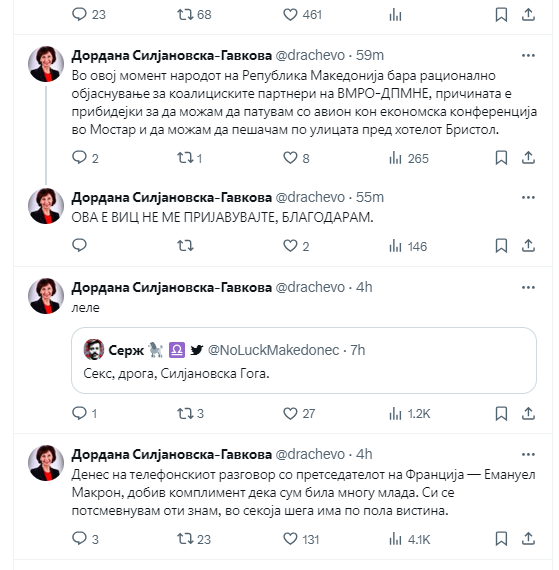Share the 59m tweet about ВМРО-ДПМНЕ
559x570 pixels.
click(x=528, y=158)
